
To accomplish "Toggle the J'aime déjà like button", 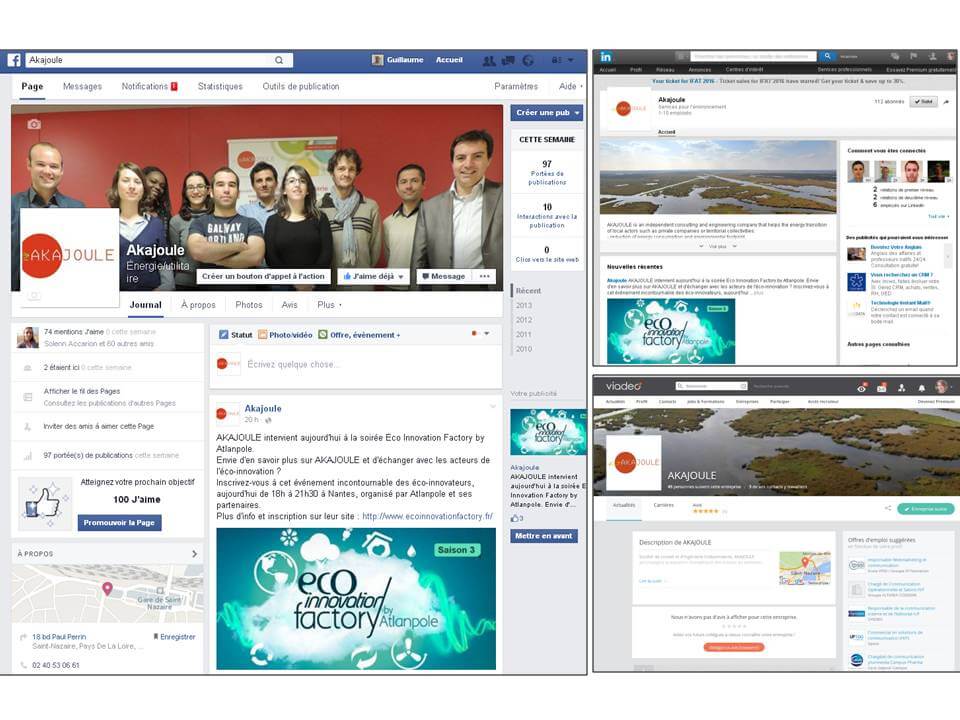I will click(373, 276).
